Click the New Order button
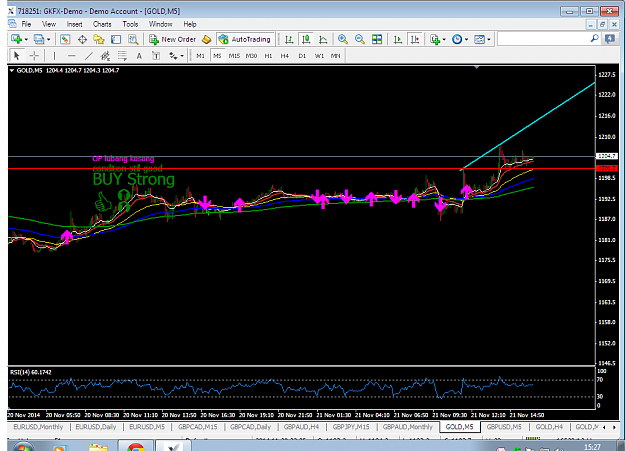 click(x=173, y=39)
